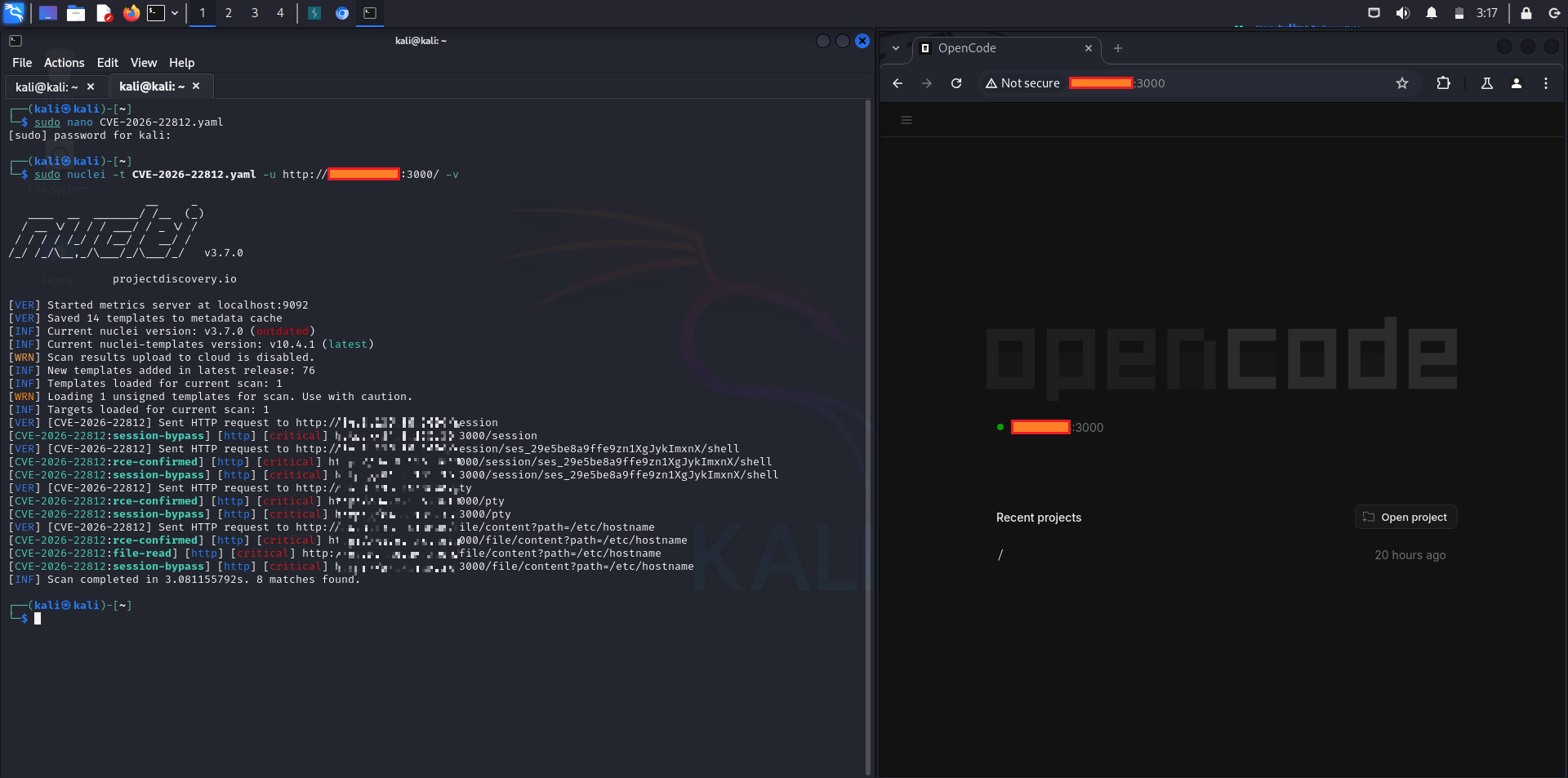Expand the terminal launcher dropdown in the taskbar

tap(174, 13)
